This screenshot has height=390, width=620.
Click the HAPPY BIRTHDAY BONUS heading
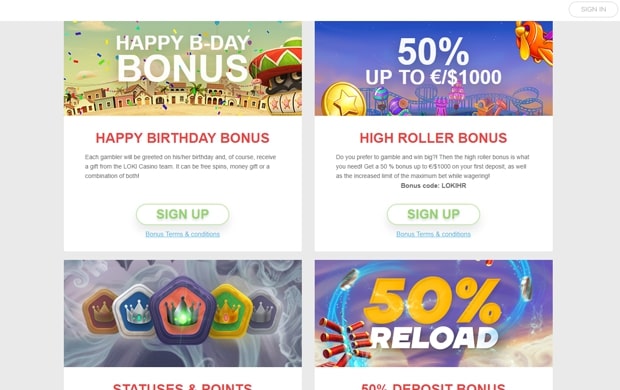[183, 138]
